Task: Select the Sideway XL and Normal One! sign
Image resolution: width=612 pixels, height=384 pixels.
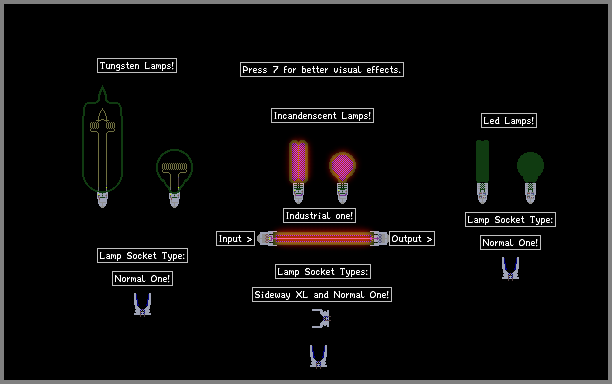Action: coord(322,294)
